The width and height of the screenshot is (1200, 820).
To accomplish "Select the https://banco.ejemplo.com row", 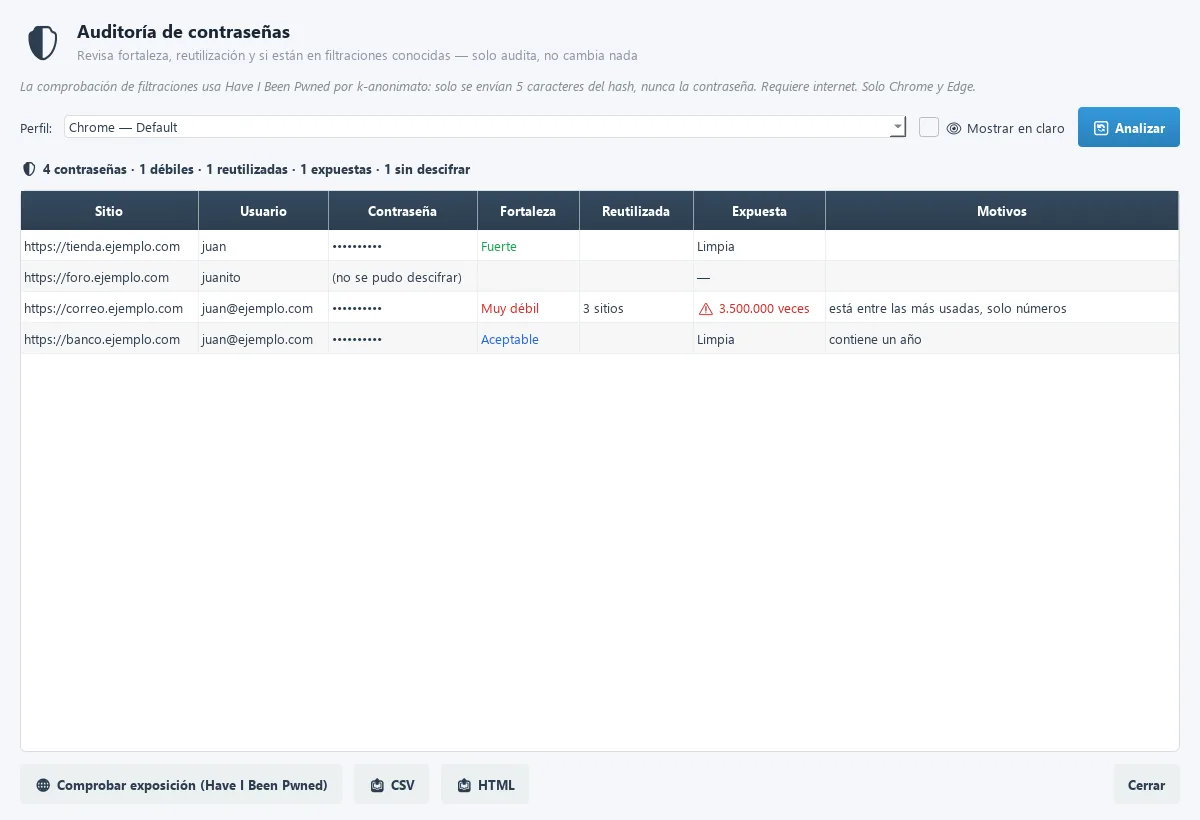I will click(x=600, y=339).
